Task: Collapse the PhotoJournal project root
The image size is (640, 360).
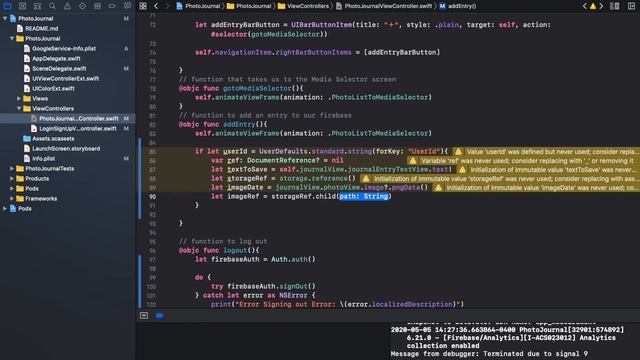Action: coord(5,18)
